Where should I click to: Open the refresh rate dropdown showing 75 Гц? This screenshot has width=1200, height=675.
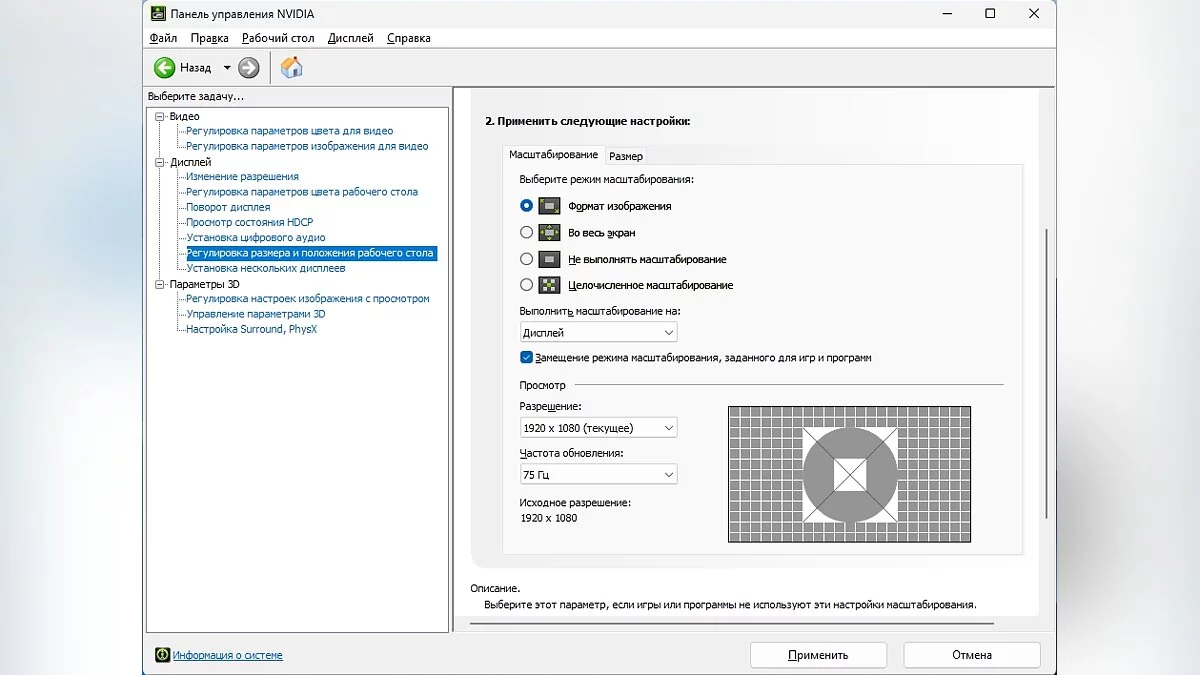click(599, 475)
